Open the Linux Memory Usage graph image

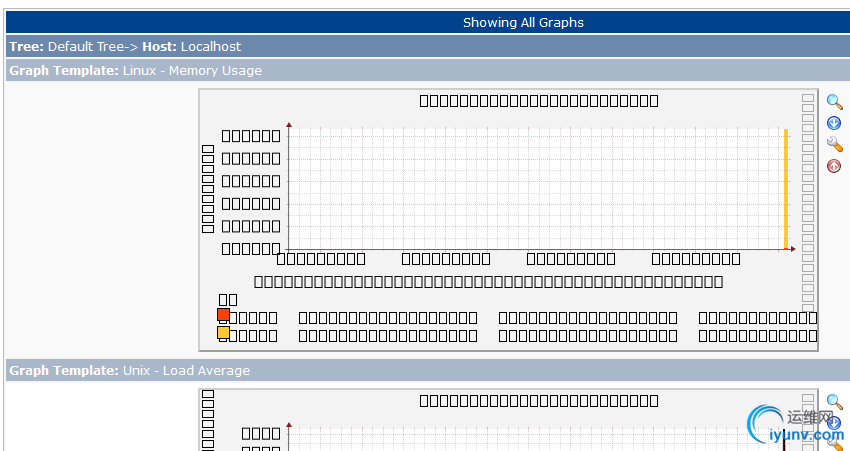pos(508,220)
